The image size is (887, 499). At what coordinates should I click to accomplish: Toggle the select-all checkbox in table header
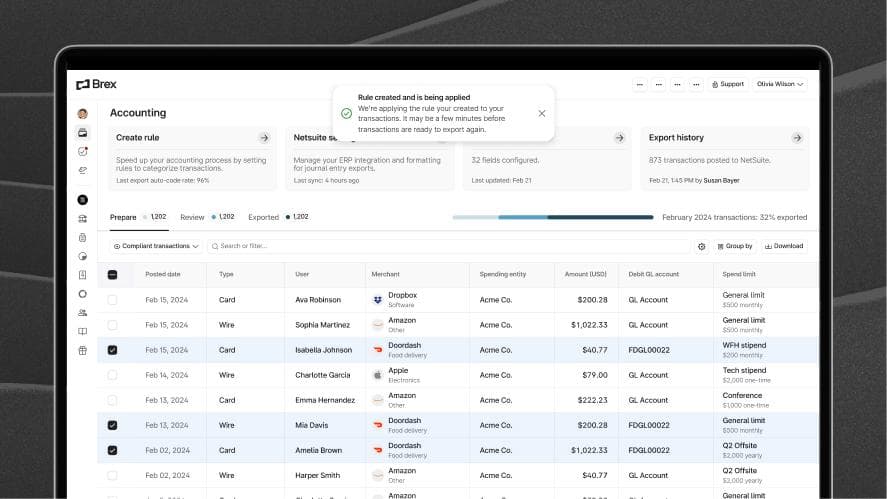tap(112, 274)
